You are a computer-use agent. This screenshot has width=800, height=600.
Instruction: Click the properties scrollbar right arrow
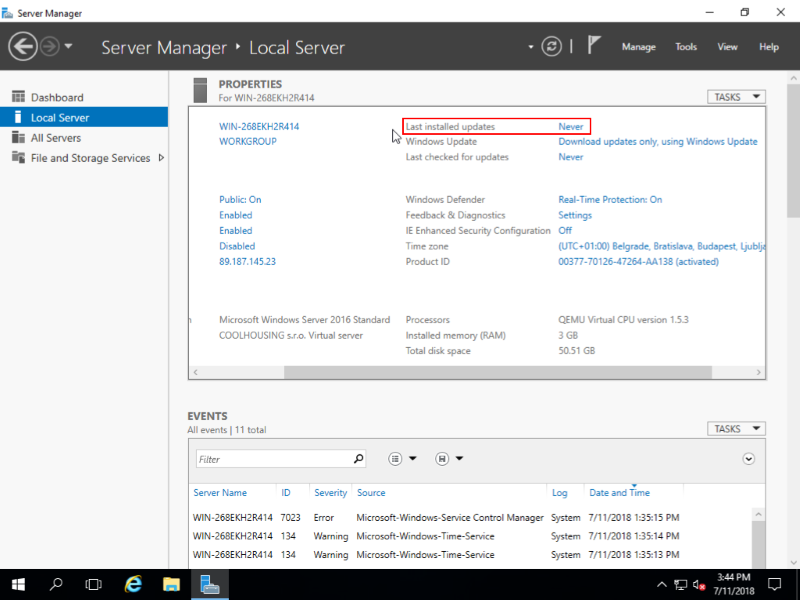point(758,372)
